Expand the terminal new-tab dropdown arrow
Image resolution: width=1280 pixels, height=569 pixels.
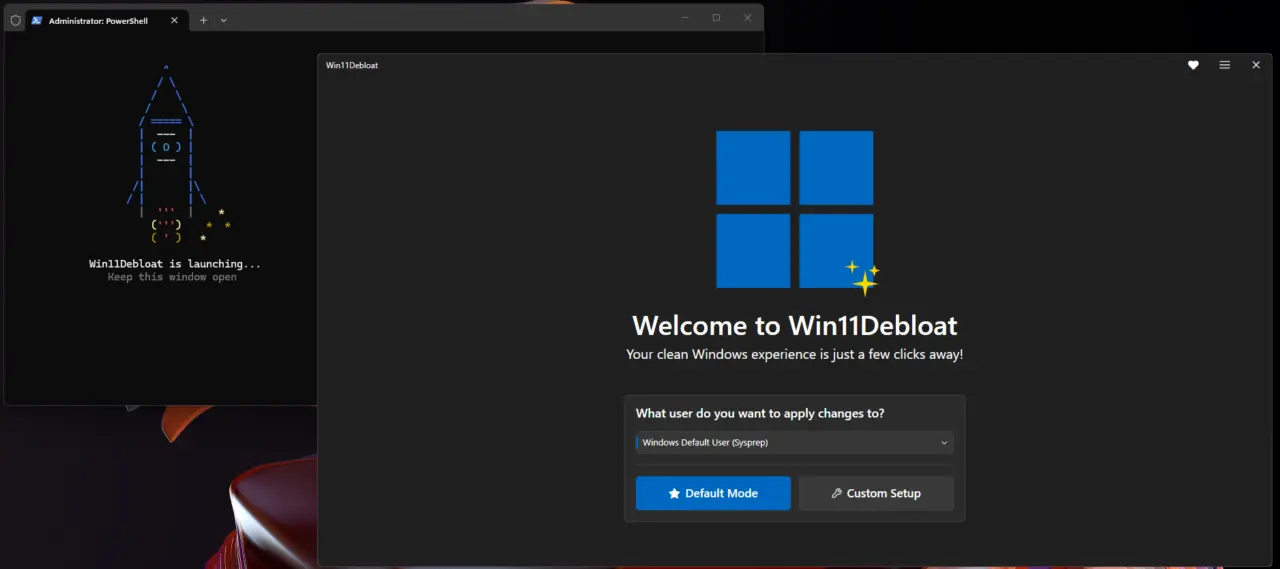coord(223,20)
